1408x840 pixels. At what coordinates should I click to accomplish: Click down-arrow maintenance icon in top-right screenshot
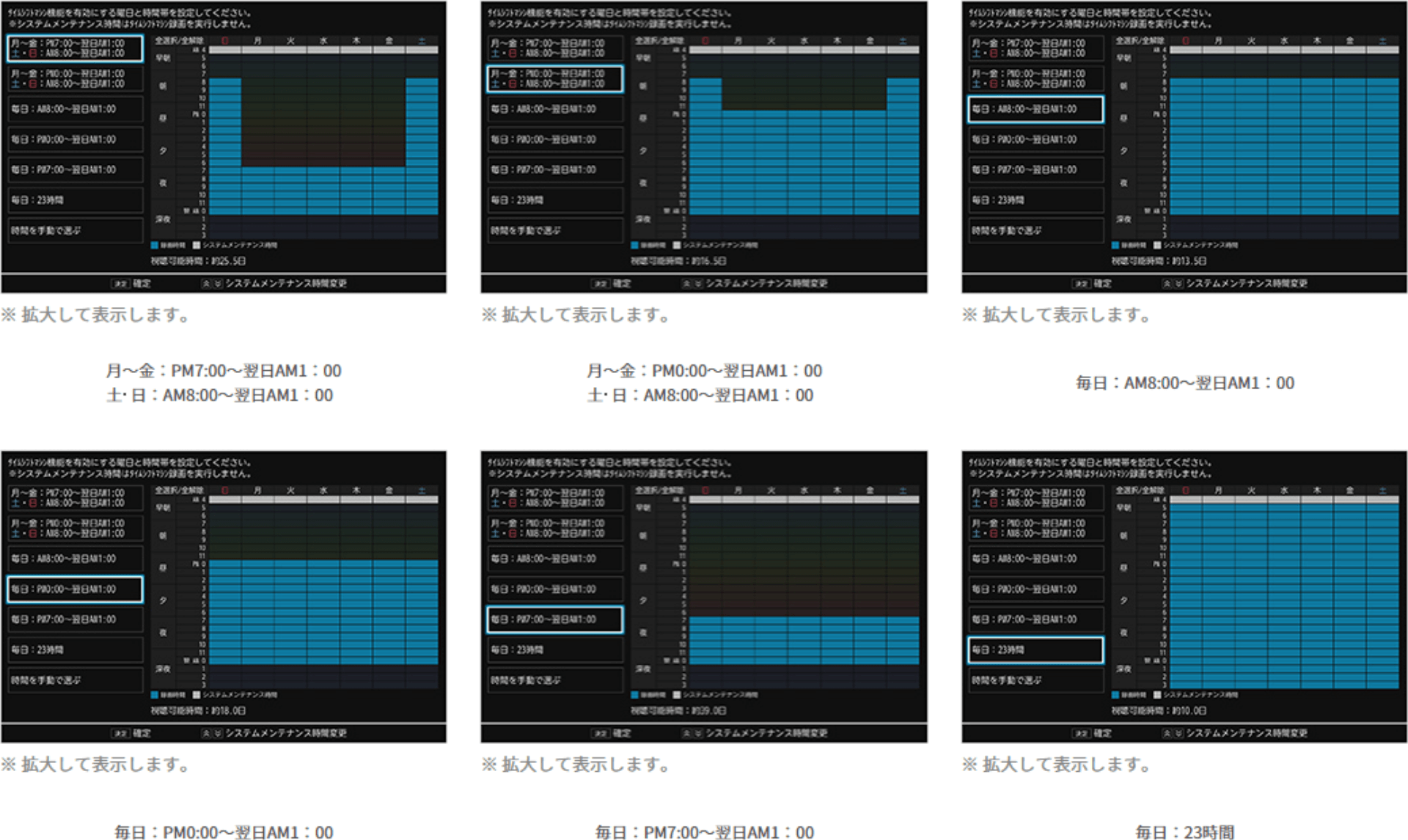pyautogui.click(x=1178, y=284)
